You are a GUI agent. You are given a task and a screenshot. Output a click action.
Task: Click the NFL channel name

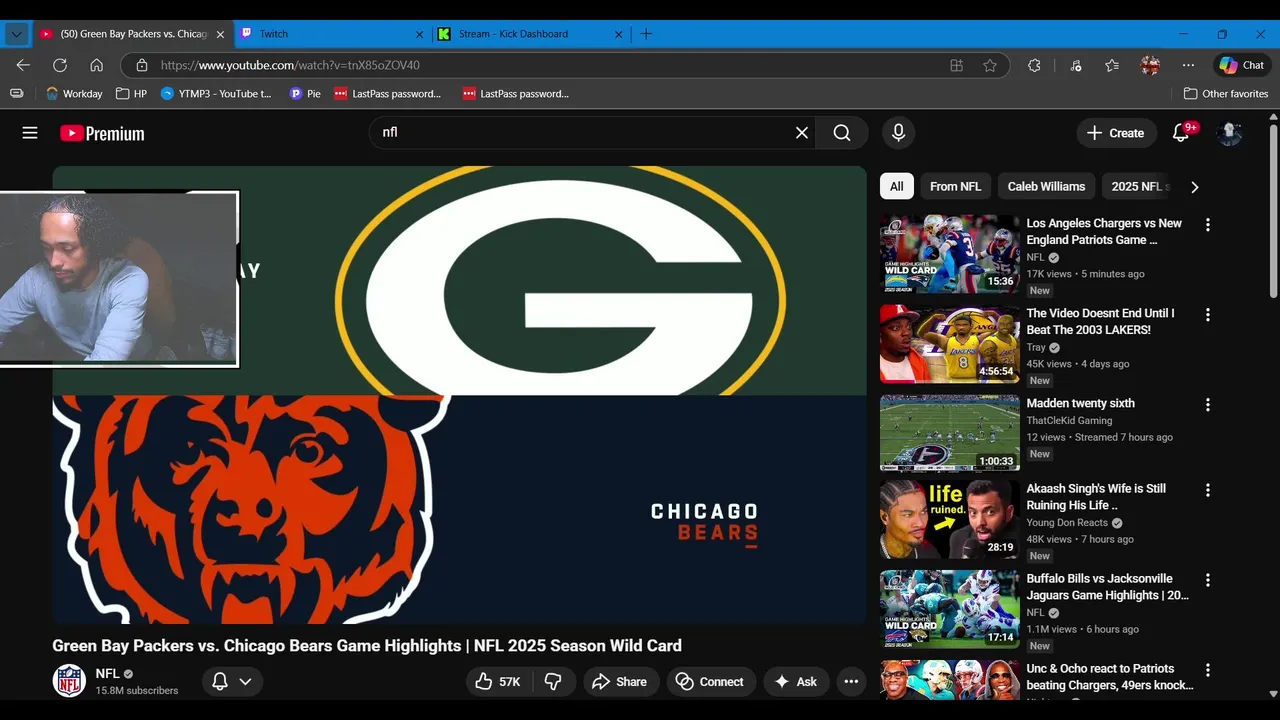(107, 674)
